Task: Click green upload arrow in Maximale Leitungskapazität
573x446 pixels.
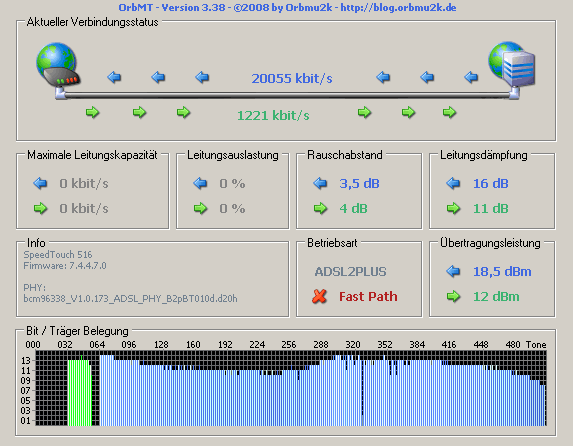Action: (40, 208)
